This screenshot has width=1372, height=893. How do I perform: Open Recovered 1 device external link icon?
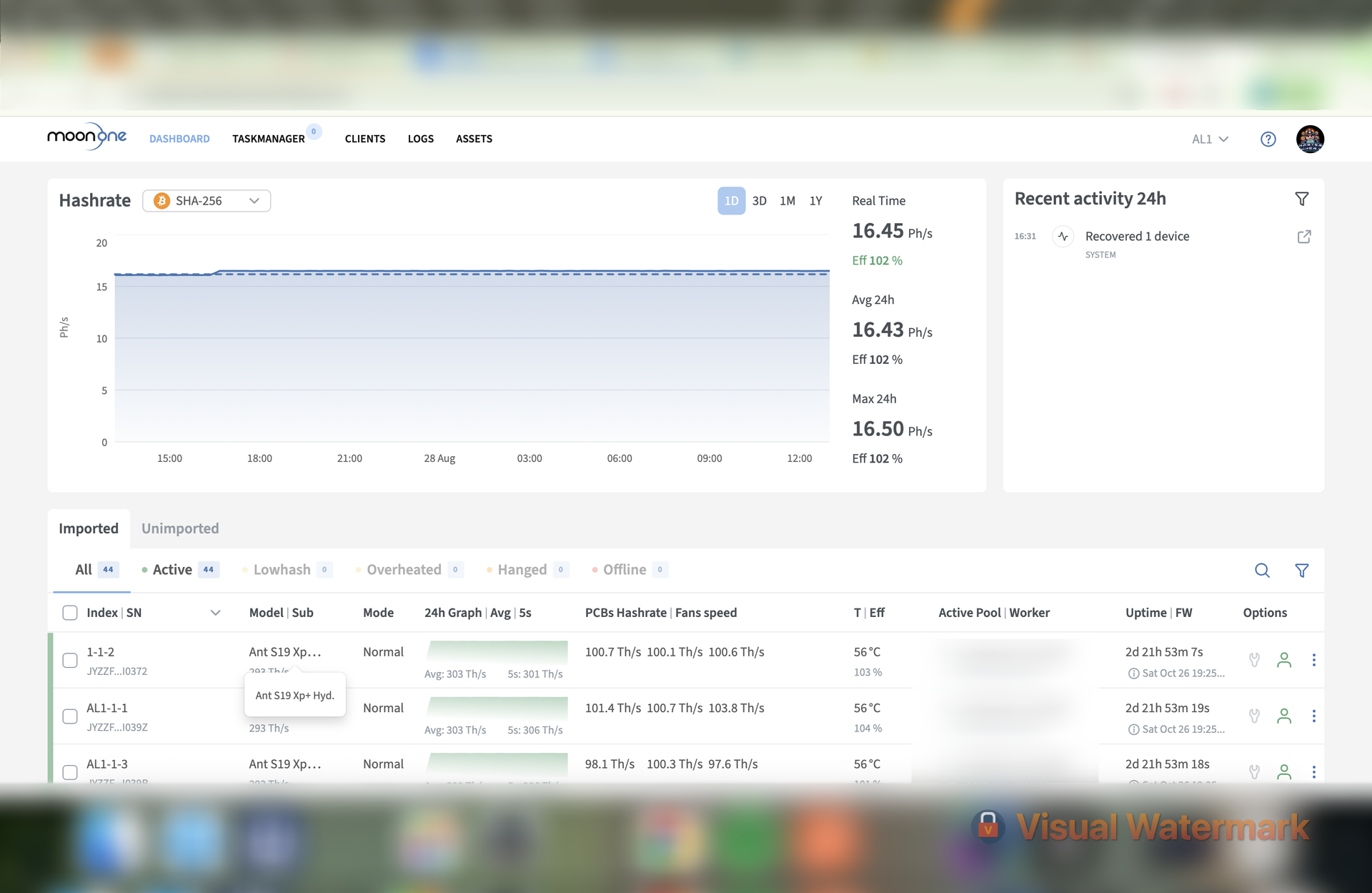pos(1303,237)
